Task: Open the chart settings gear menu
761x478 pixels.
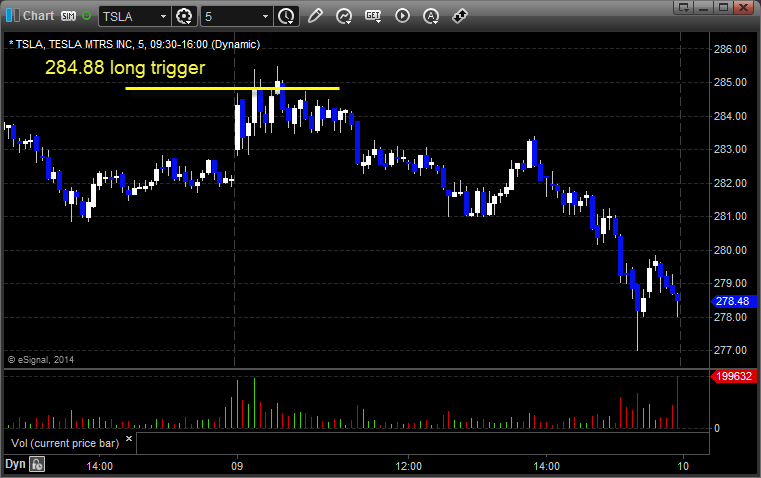Action: 184,16
